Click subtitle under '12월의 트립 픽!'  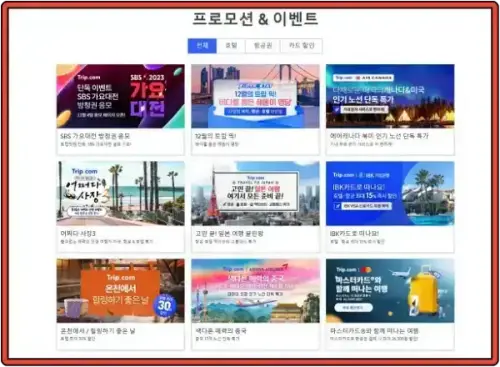pos(217,144)
